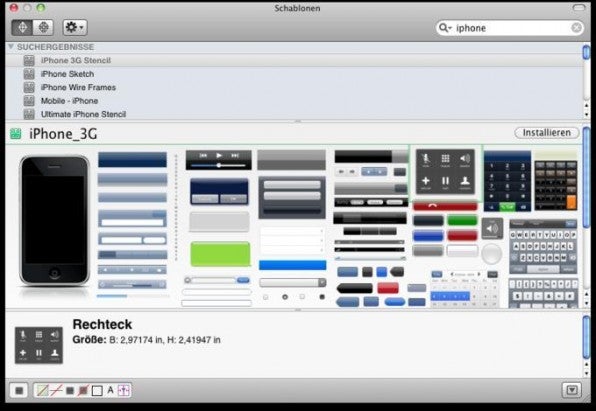
Task: Select the red end-call bar shape
Action: click(x=445, y=206)
